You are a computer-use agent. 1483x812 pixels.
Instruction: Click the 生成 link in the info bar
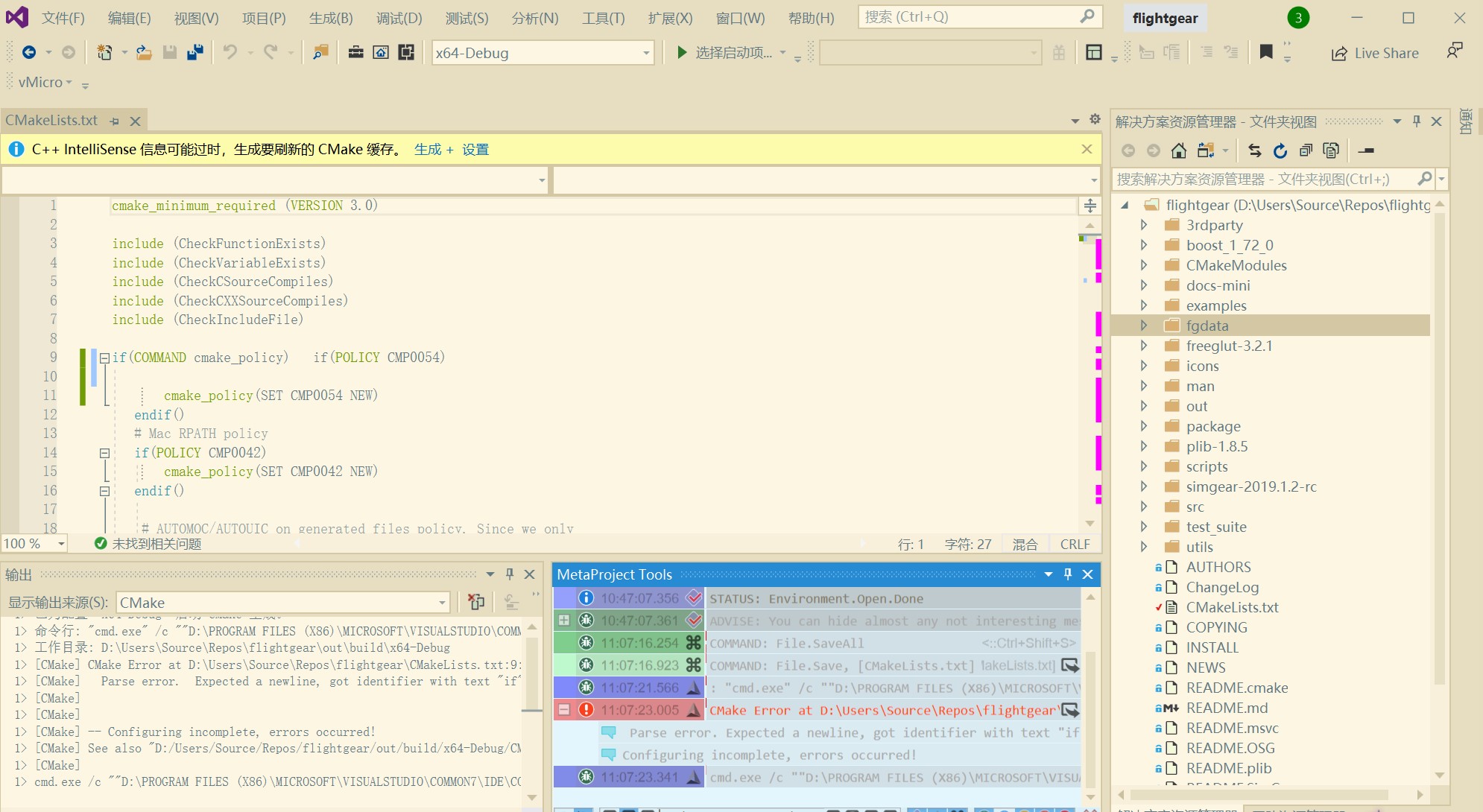(428, 150)
